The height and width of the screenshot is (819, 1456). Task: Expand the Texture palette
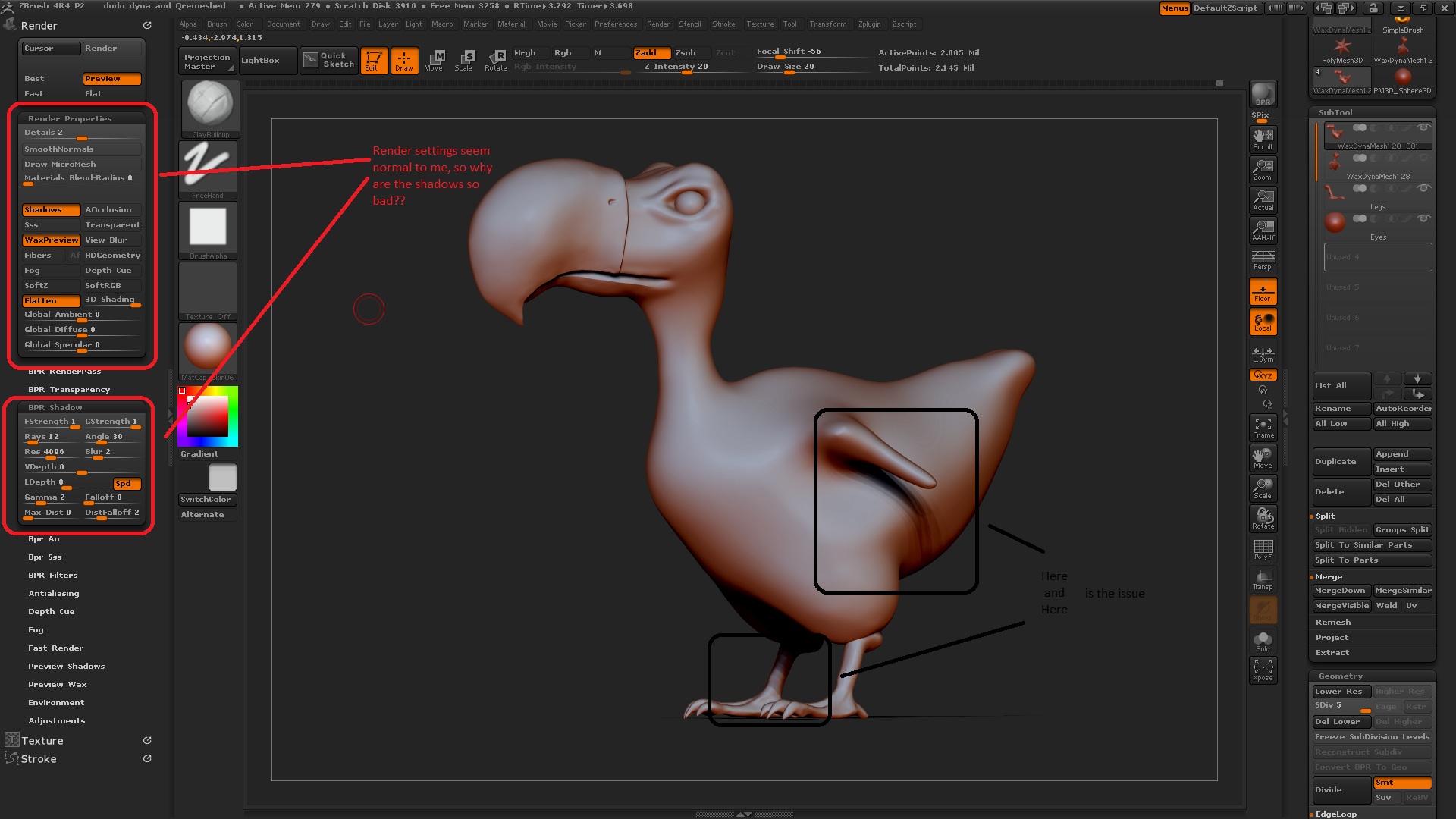tap(42, 741)
